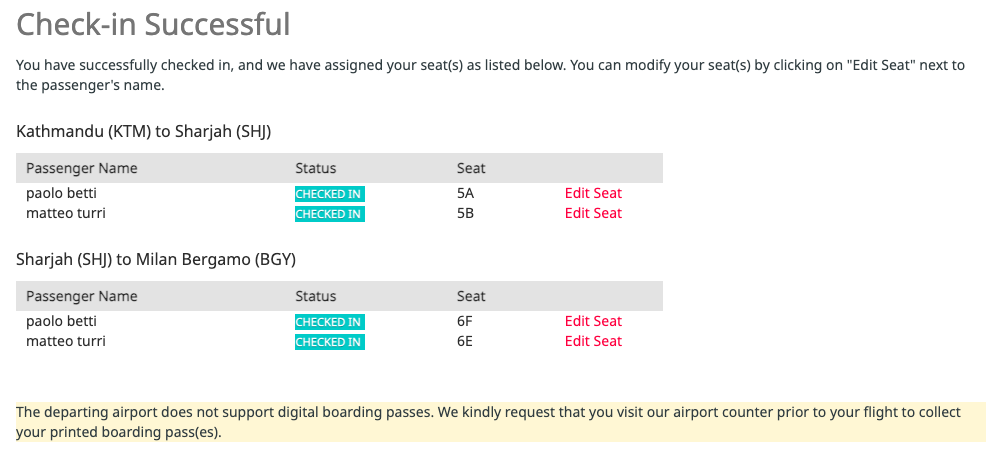Click Seat header in second table
Image resolution: width=996 pixels, height=450 pixels.
click(x=471, y=296)
